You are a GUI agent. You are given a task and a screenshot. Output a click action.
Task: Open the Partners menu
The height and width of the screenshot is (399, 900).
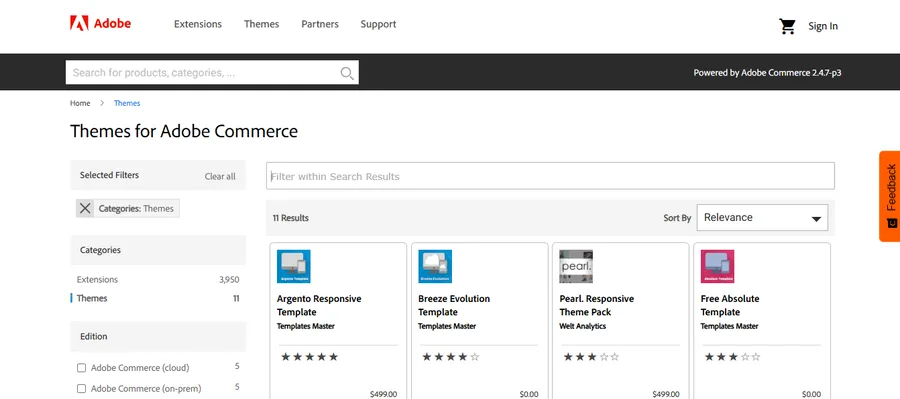pyautogui.click(x=320, y=24)
